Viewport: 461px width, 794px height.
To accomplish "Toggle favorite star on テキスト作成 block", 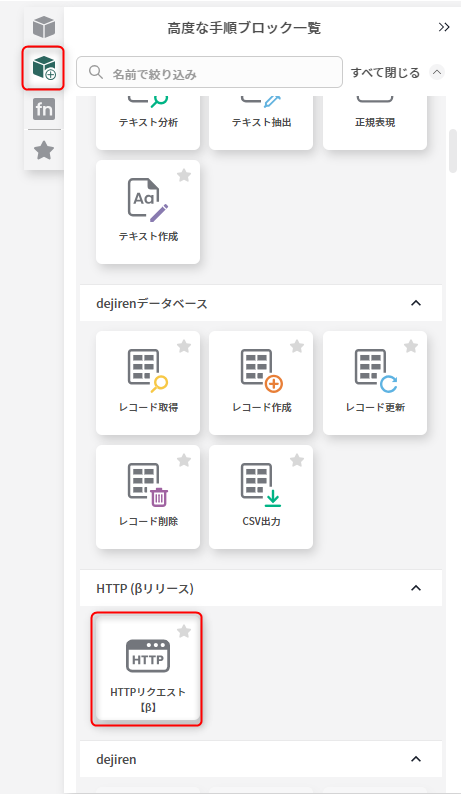I will (184, 175).
